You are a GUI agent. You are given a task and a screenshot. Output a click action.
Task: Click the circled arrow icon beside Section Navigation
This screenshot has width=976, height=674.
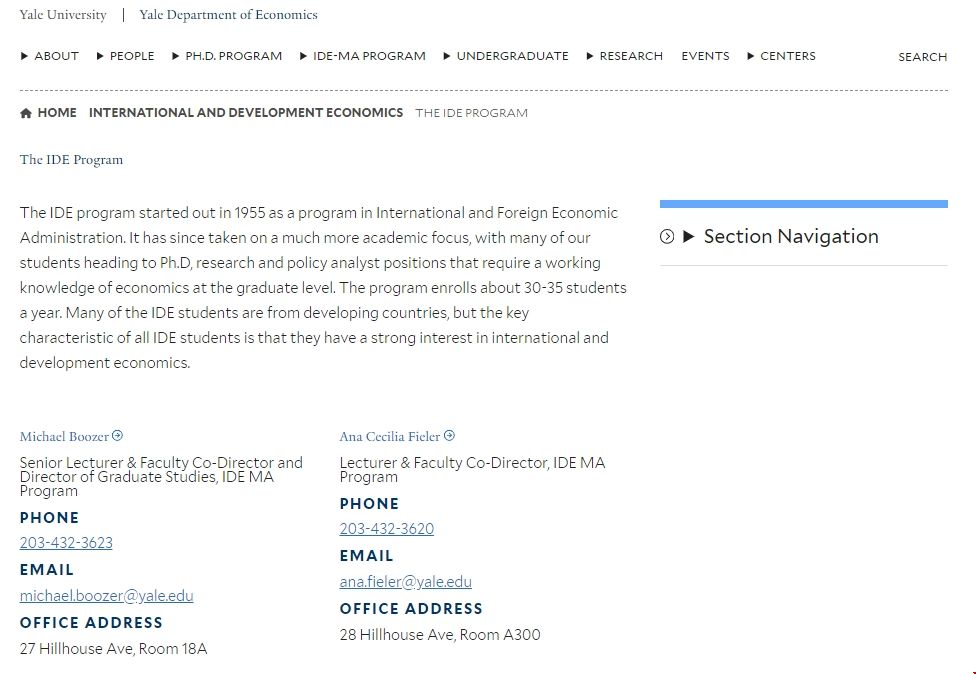667,237
